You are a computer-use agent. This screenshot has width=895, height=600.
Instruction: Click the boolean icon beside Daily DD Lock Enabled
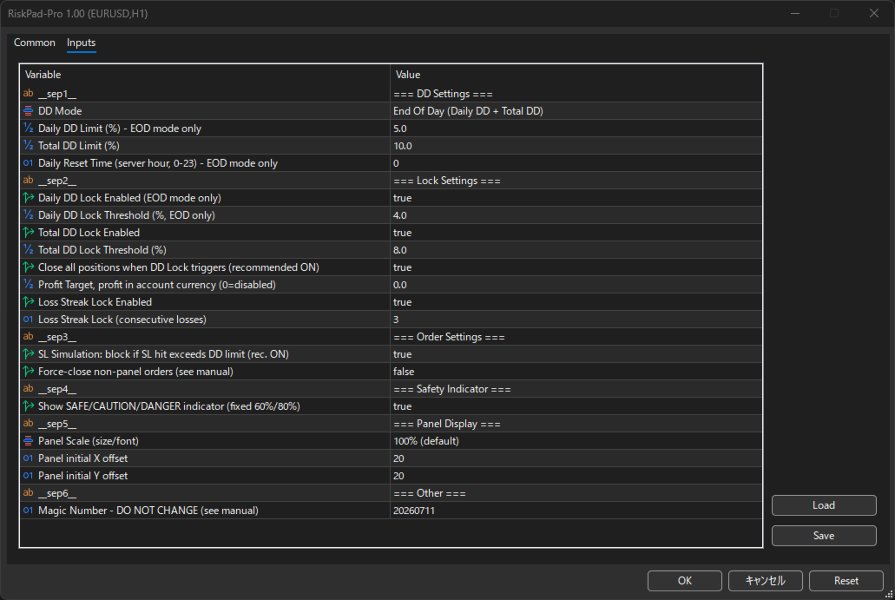[28, 198]
